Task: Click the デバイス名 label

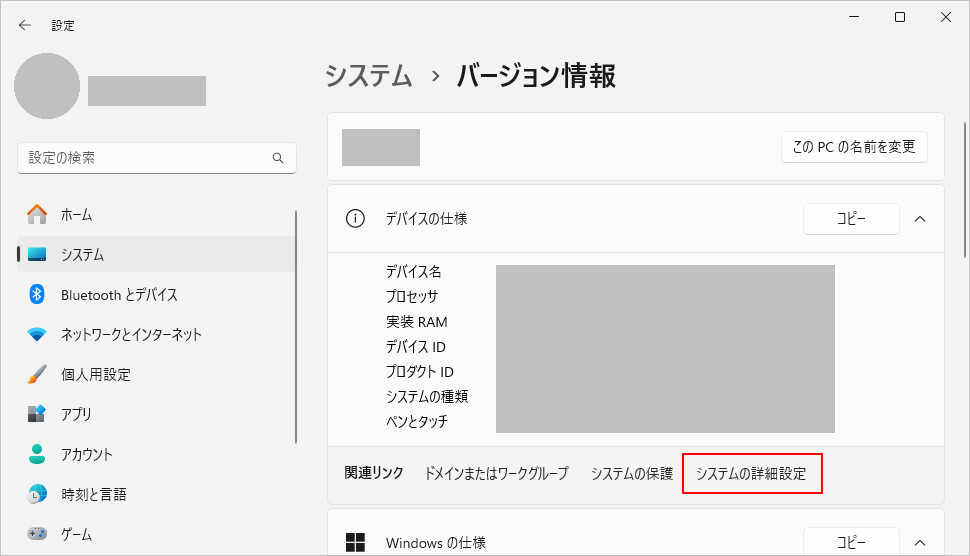Action: coord(413,272)
